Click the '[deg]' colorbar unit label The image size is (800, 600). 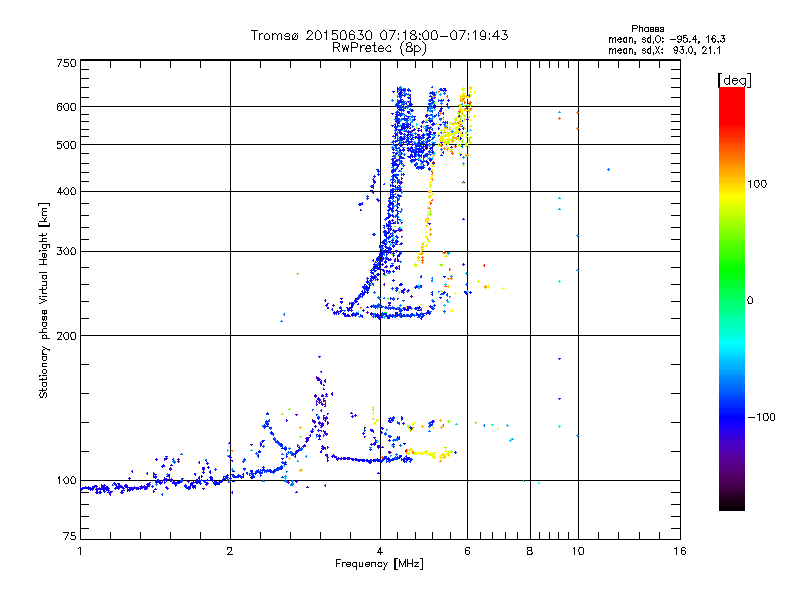[x=734, y=80]
